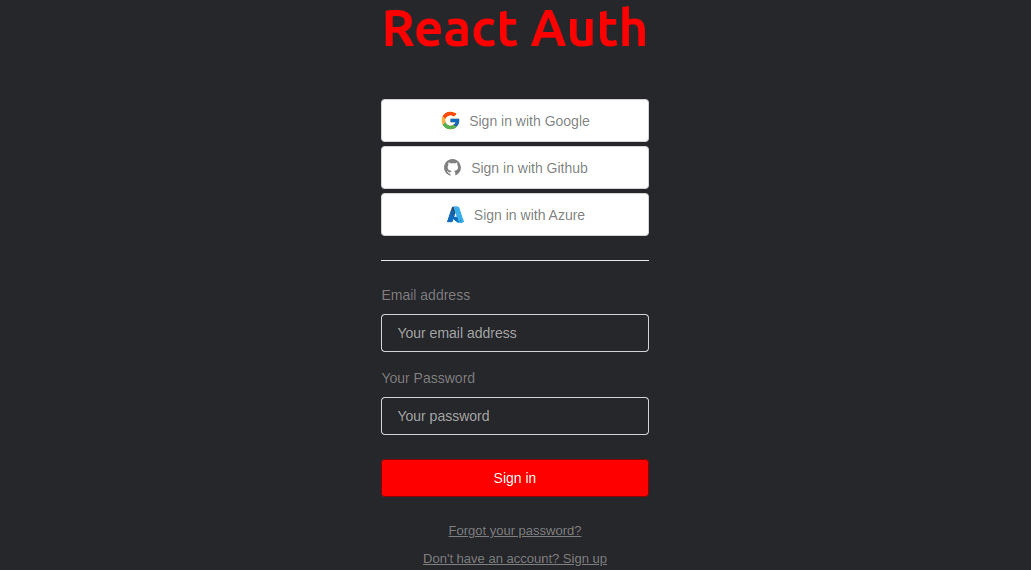The height and width of the screenshot is (570, 1031).
Task: Click the Your Password label
Action: click(x=428, y=378)
